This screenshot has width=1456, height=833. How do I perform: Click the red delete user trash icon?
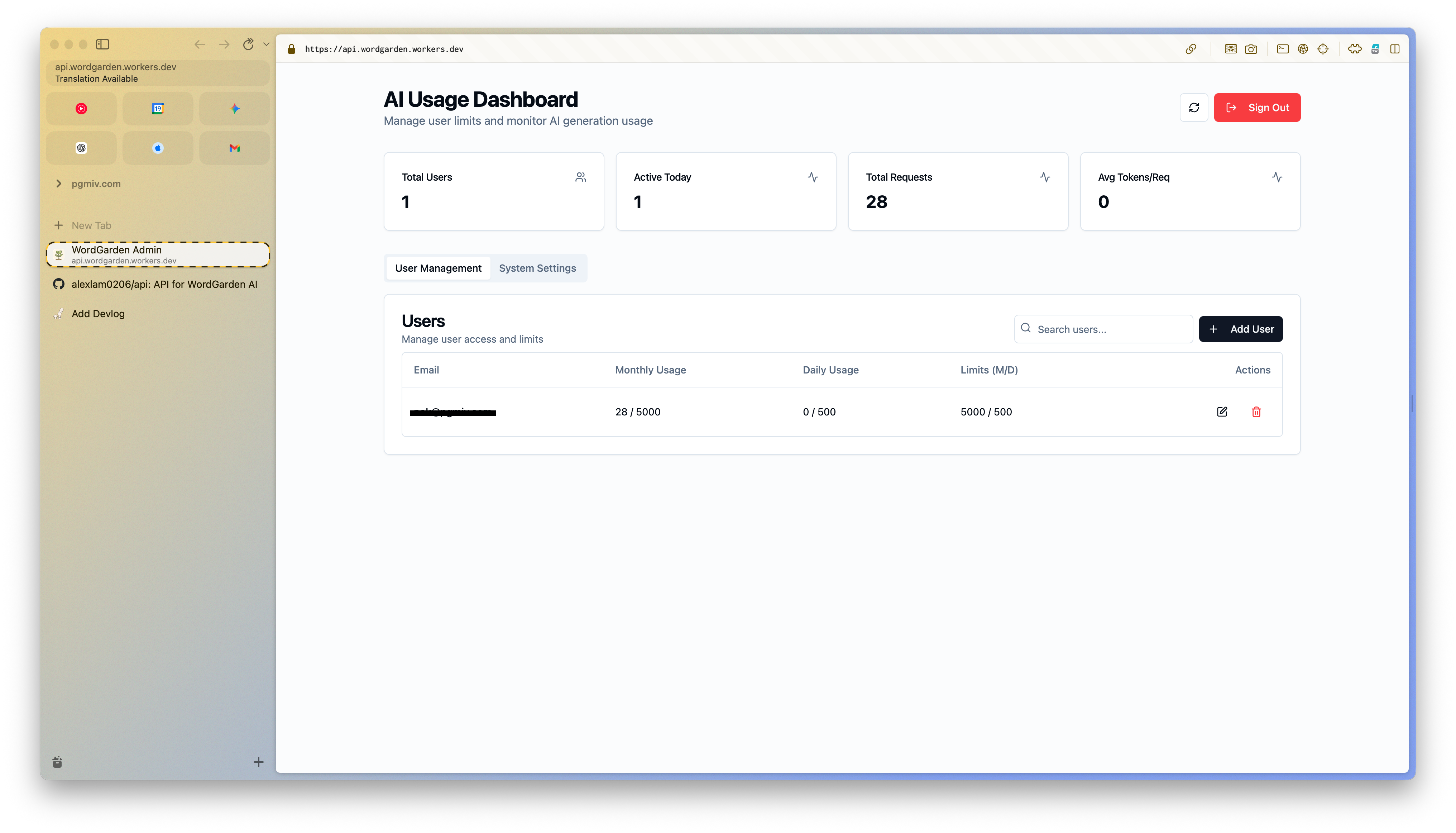point(1256,412)
